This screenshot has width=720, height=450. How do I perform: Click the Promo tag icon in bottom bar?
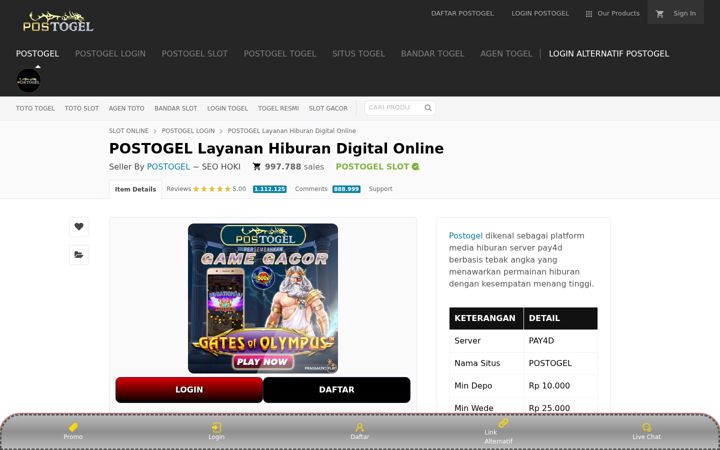point(73,427)
